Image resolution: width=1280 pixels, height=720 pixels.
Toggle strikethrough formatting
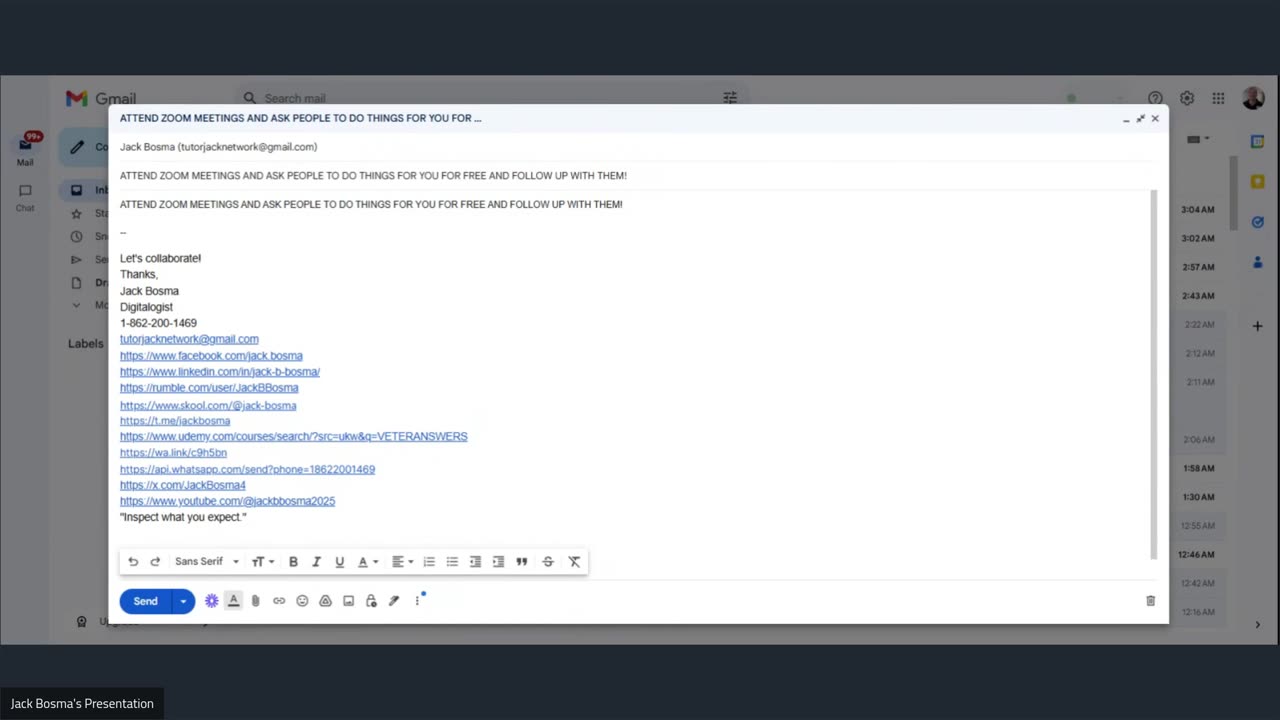pyautogui.click(x=547, y=562)
